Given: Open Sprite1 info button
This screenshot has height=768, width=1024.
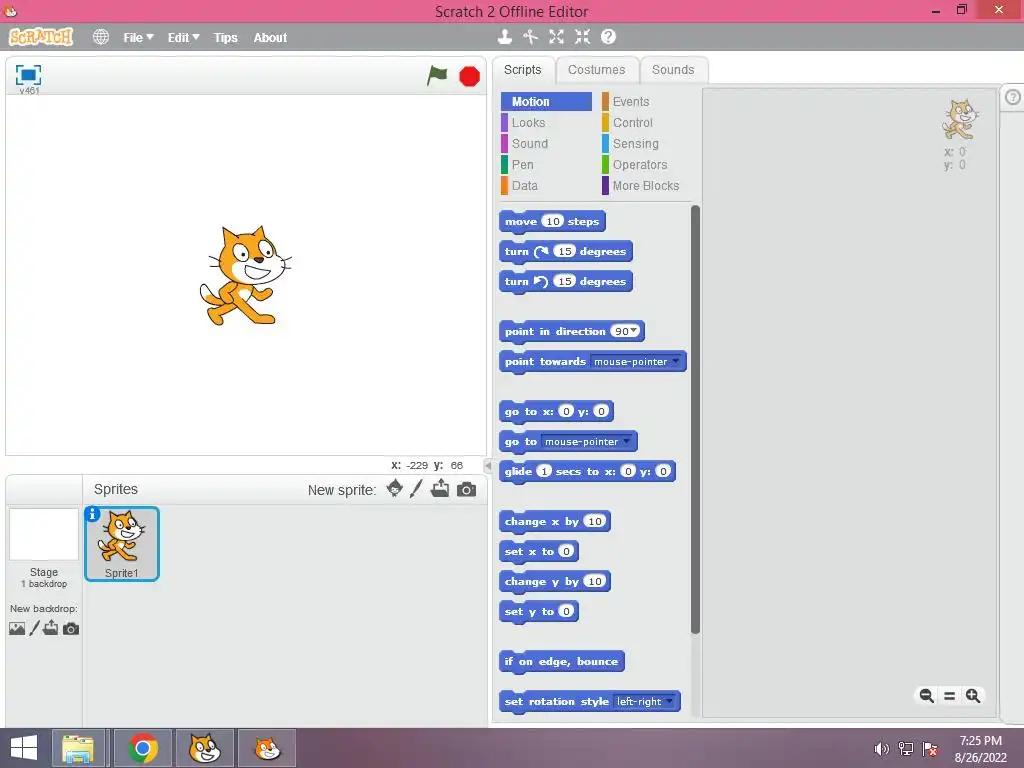Looking at the screenshot, I should pyautogui.click(x=93, y=515).
